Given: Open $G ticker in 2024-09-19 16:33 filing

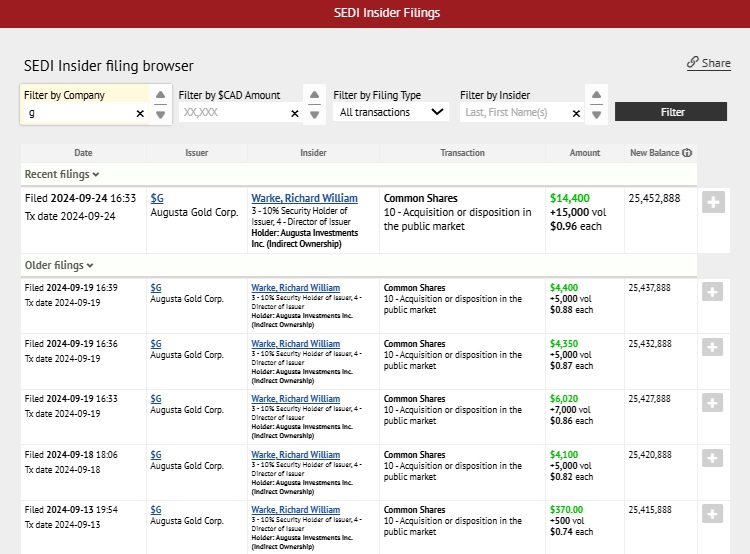Looking at the screenshot, I should (x=156, y=399).
